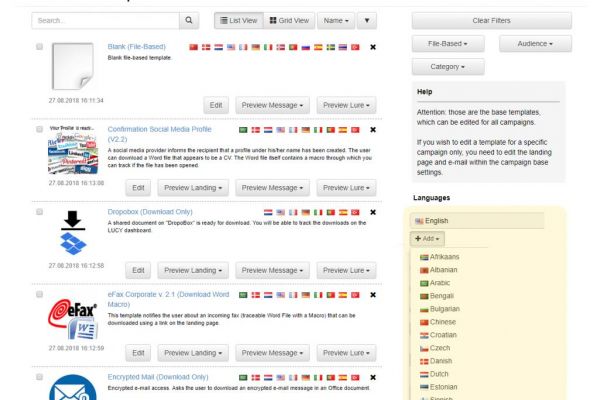Select checkbox for Dropobox template

[39, 212]
